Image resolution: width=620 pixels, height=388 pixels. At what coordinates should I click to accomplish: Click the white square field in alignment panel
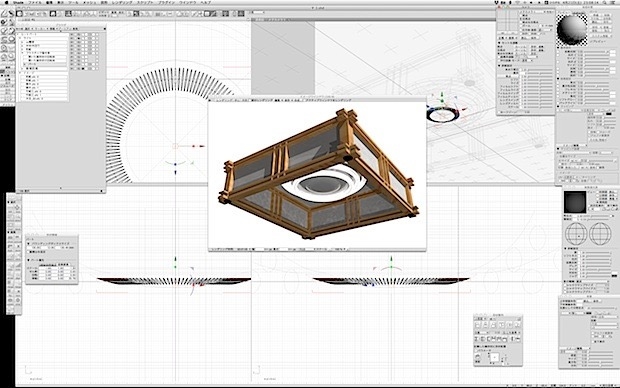point(494,358)
